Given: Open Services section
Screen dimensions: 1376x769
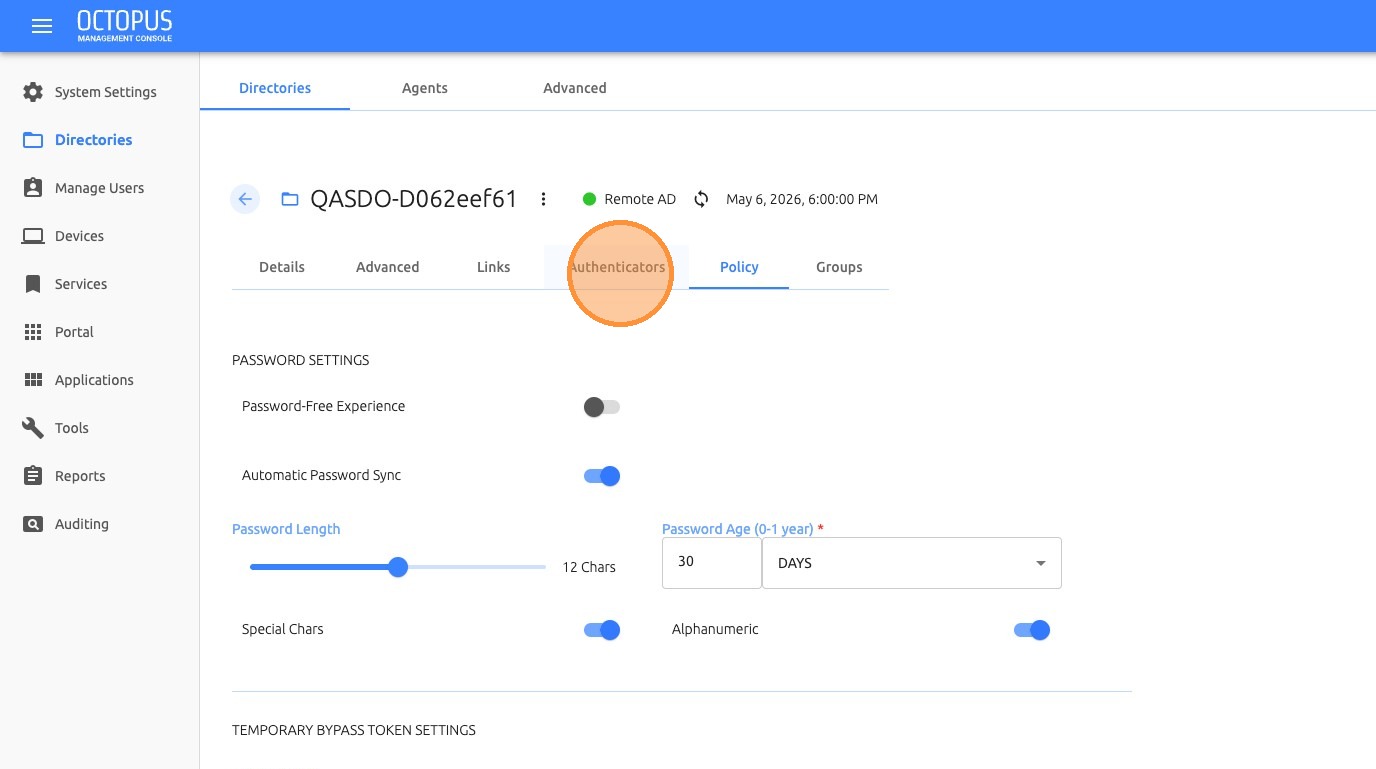Looking at the screenshot, I should pos(81,284).
